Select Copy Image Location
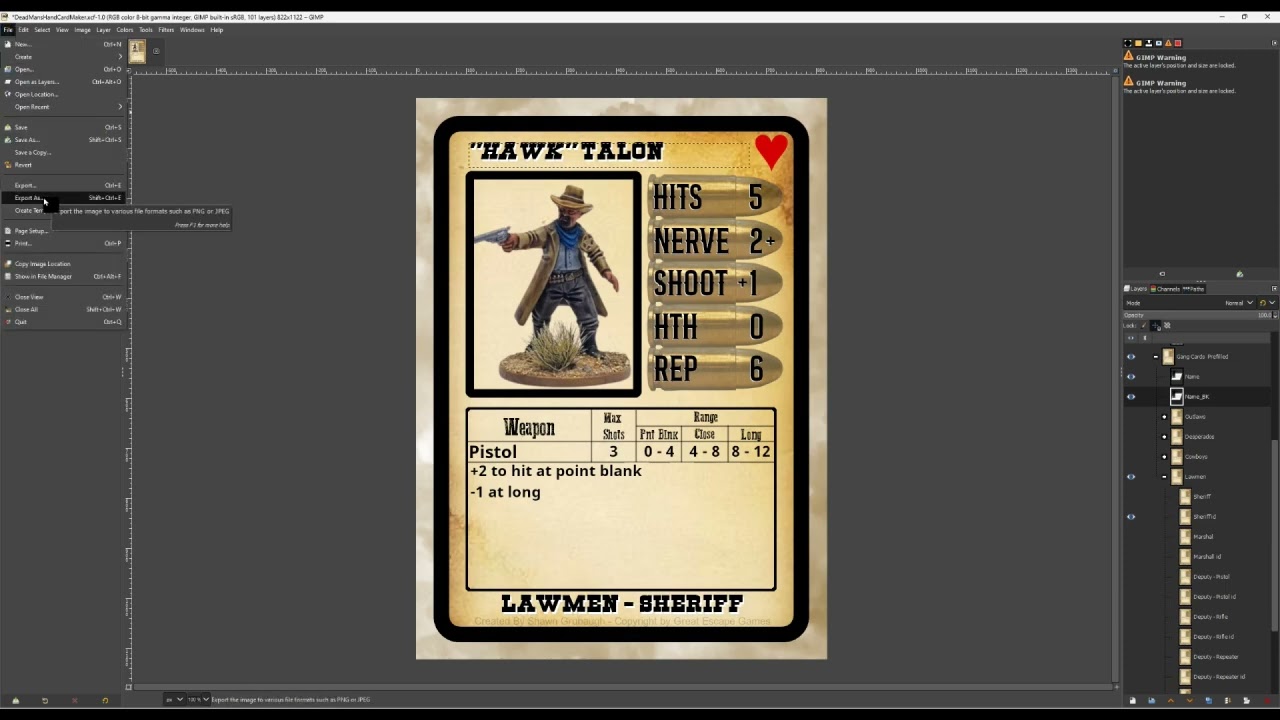 64,264
